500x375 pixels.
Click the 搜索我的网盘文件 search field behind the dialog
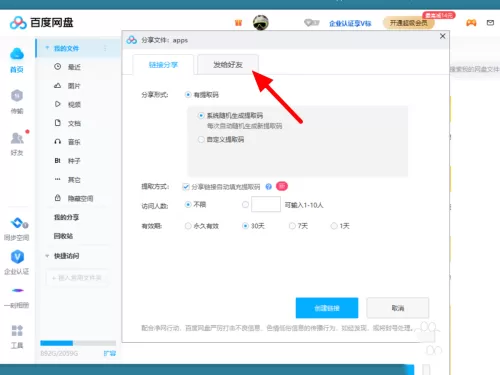coord(475,69)
